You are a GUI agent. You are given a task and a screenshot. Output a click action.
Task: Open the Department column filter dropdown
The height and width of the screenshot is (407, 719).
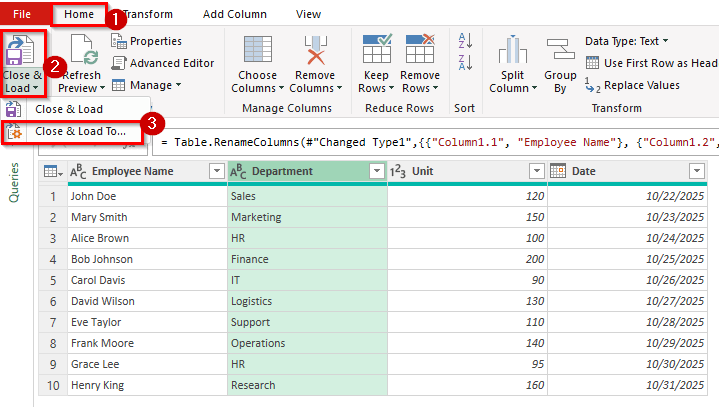pos(376,171)
